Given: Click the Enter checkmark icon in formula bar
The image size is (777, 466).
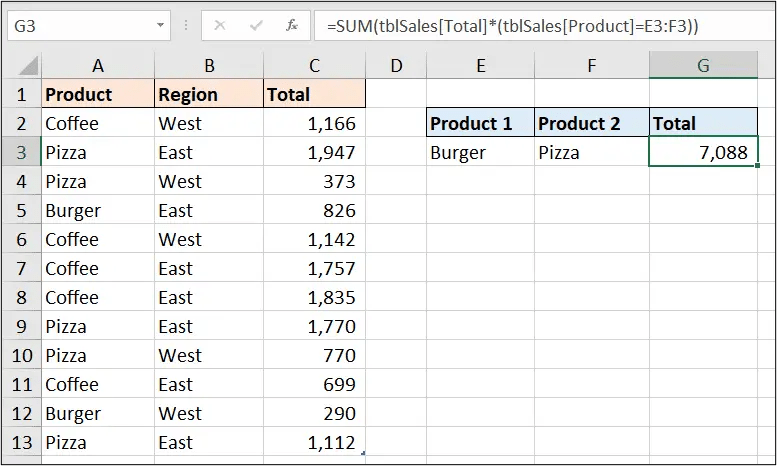Looking at the screenshot, I should coord(254,24).
